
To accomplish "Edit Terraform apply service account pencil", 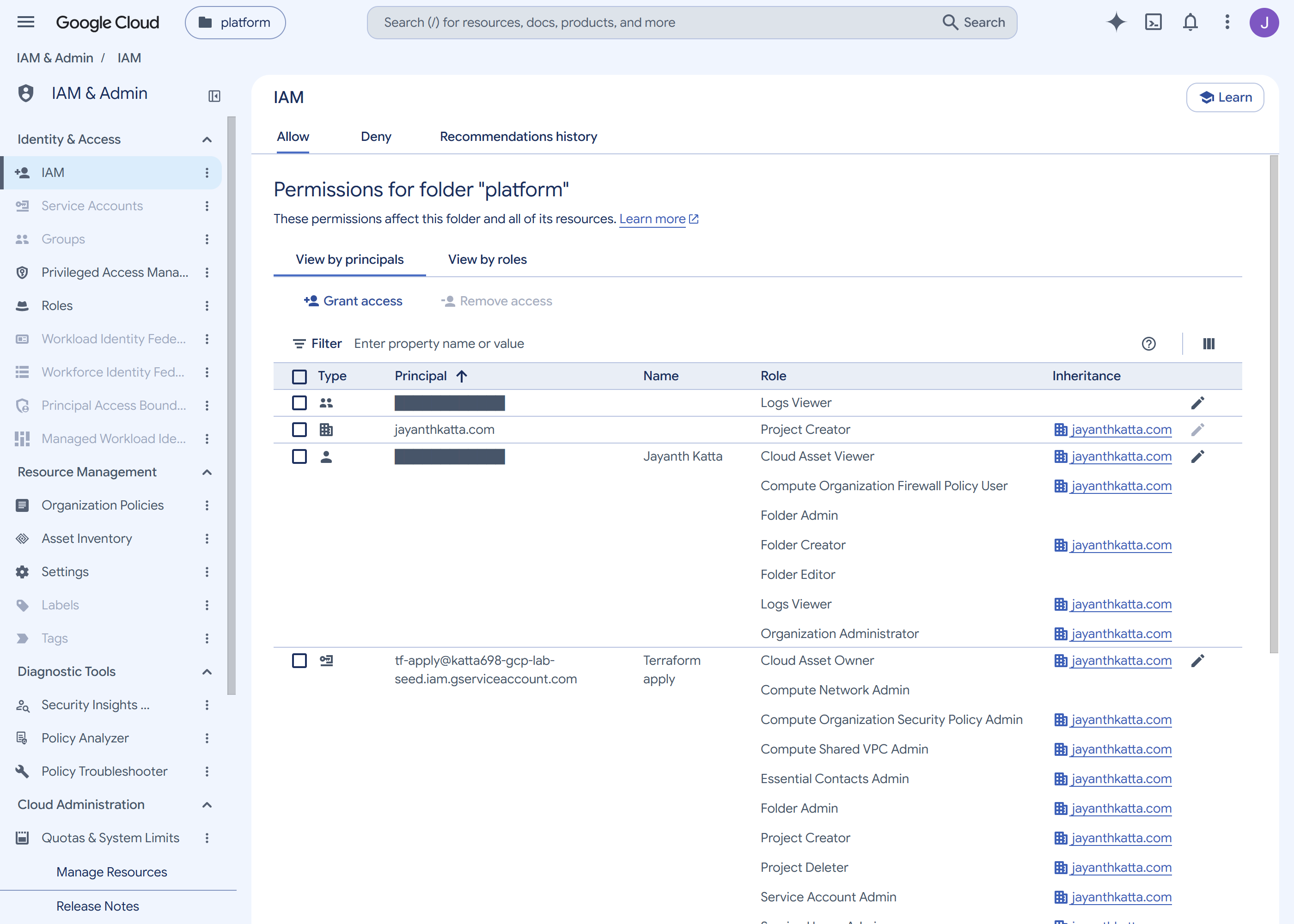I will point(1197,661).
